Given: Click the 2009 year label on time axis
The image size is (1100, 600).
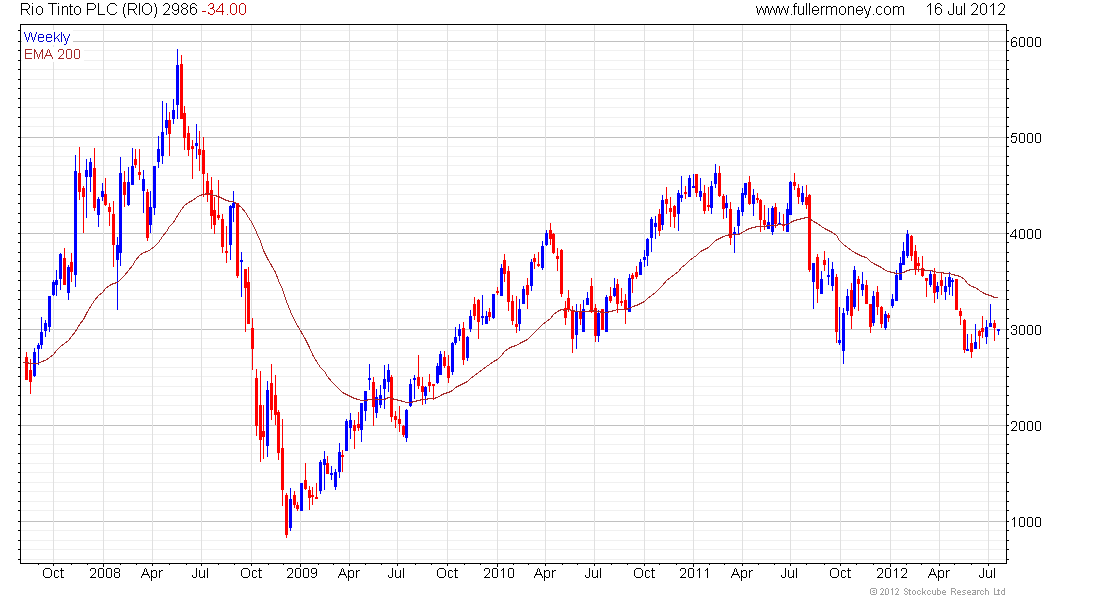Looking at the screenshot, I should 302,573.
